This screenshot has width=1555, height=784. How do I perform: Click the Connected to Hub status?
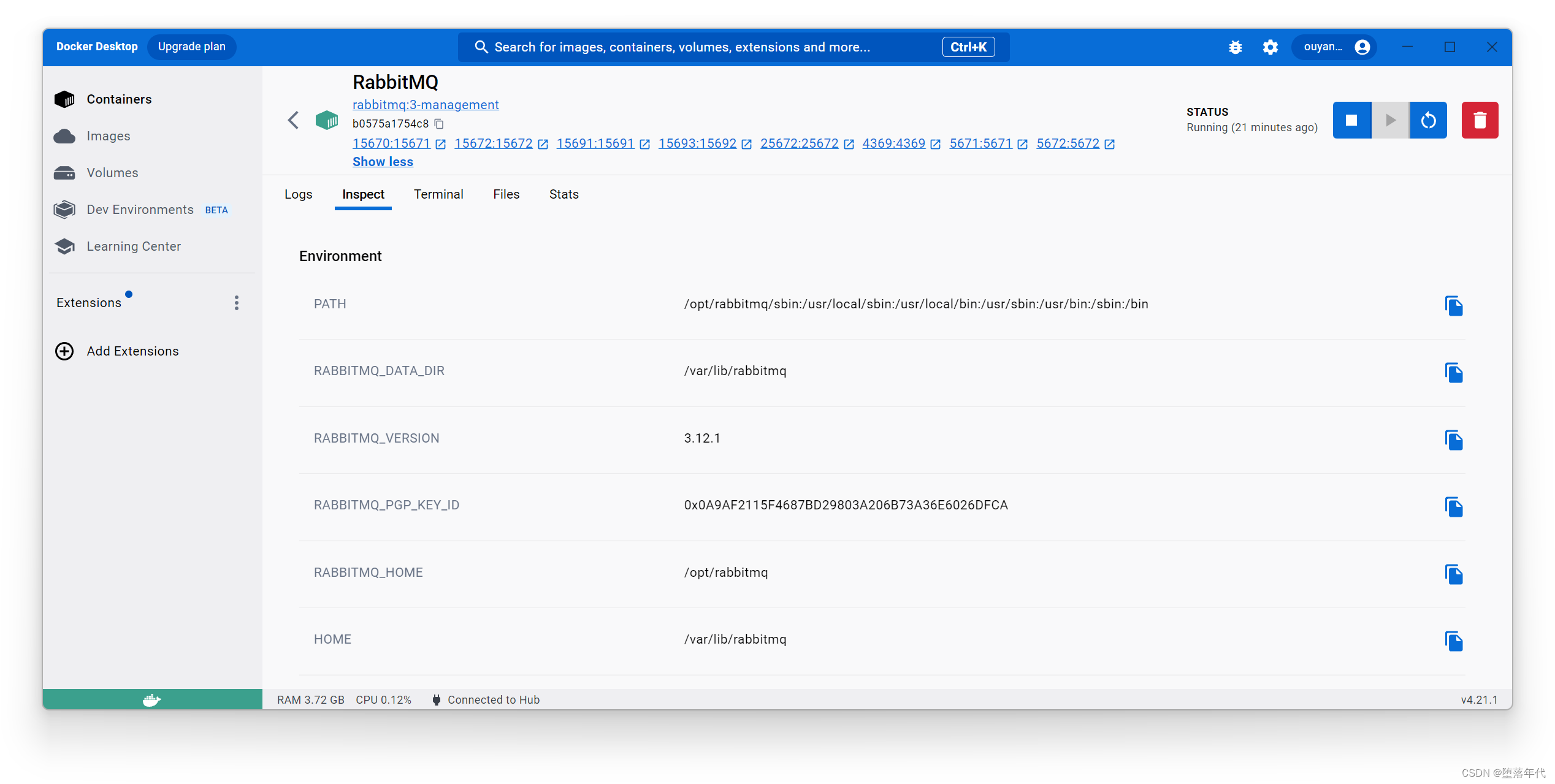coord(486,699)
